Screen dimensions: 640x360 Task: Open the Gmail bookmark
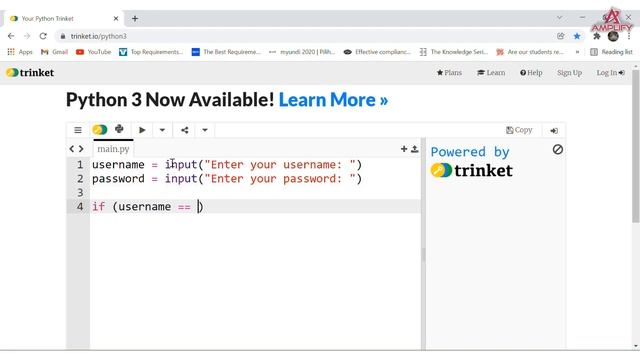54,52
